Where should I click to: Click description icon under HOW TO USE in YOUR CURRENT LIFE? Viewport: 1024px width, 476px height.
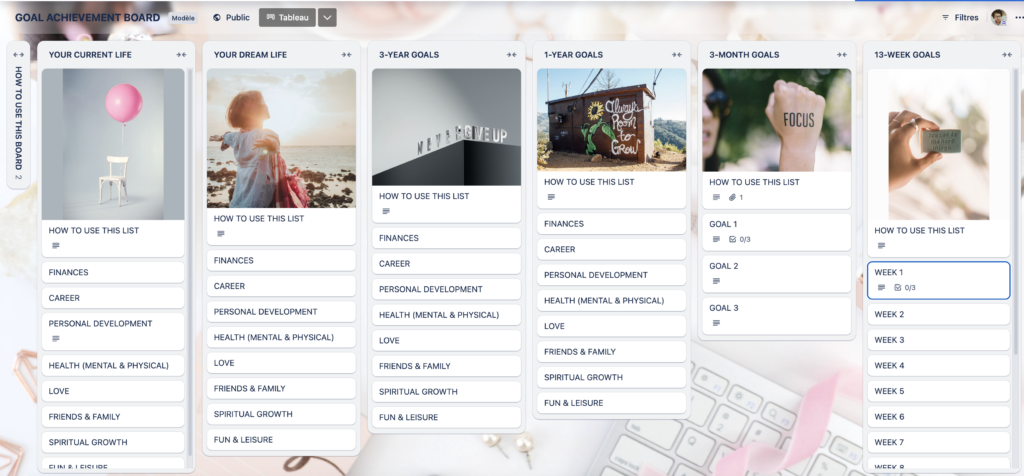coord(56,246)
